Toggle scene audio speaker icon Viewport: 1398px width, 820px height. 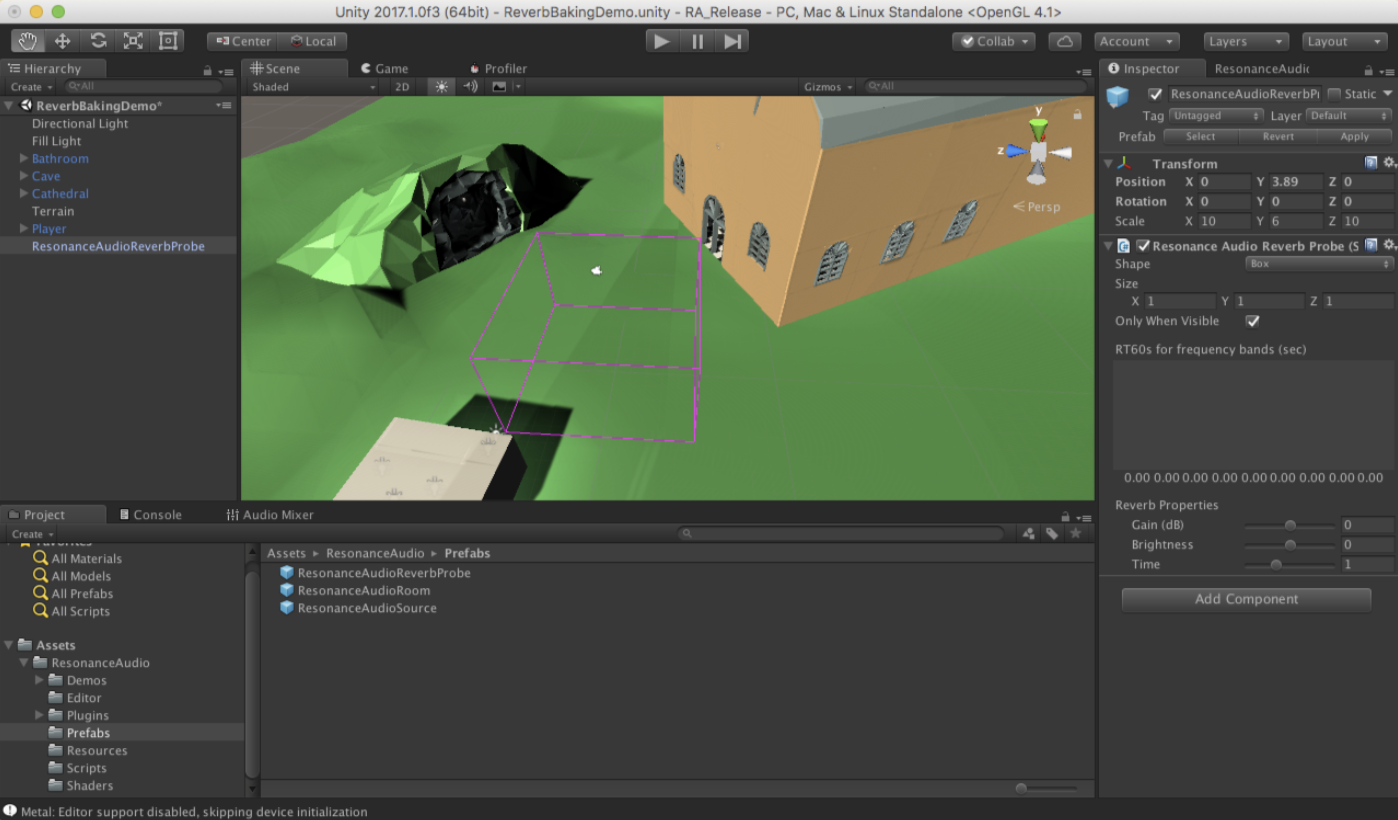pyautogui.click(x=470, y=87)
